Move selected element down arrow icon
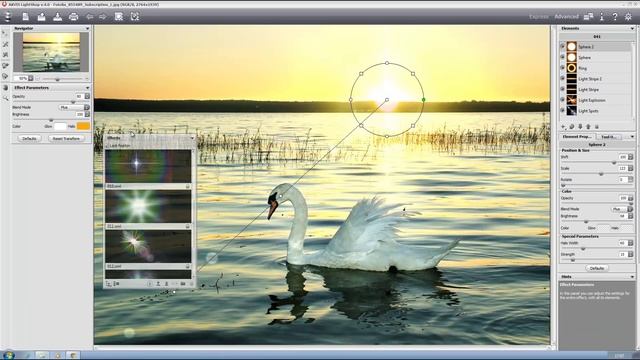The width and height of the screenshot is (640, 360). (580, 127)
